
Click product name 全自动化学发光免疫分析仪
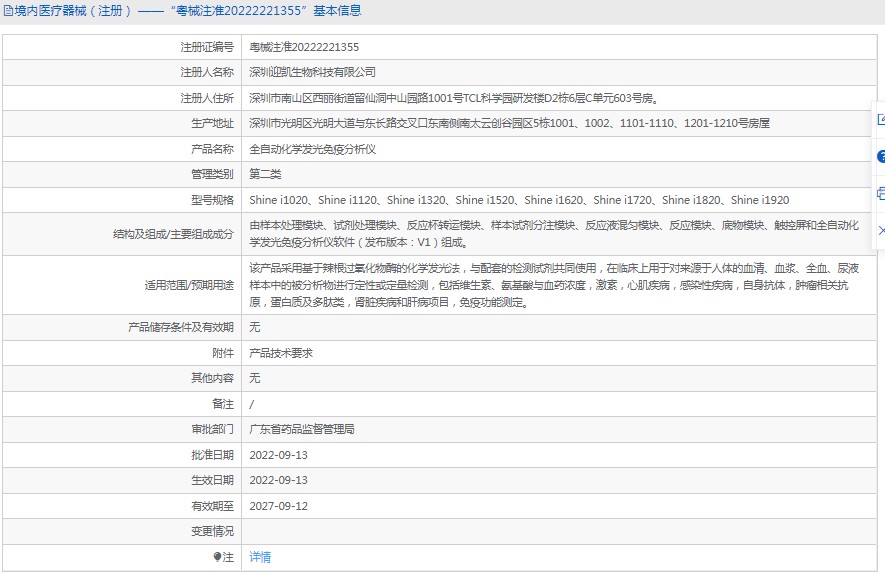[x=313, y=149]
